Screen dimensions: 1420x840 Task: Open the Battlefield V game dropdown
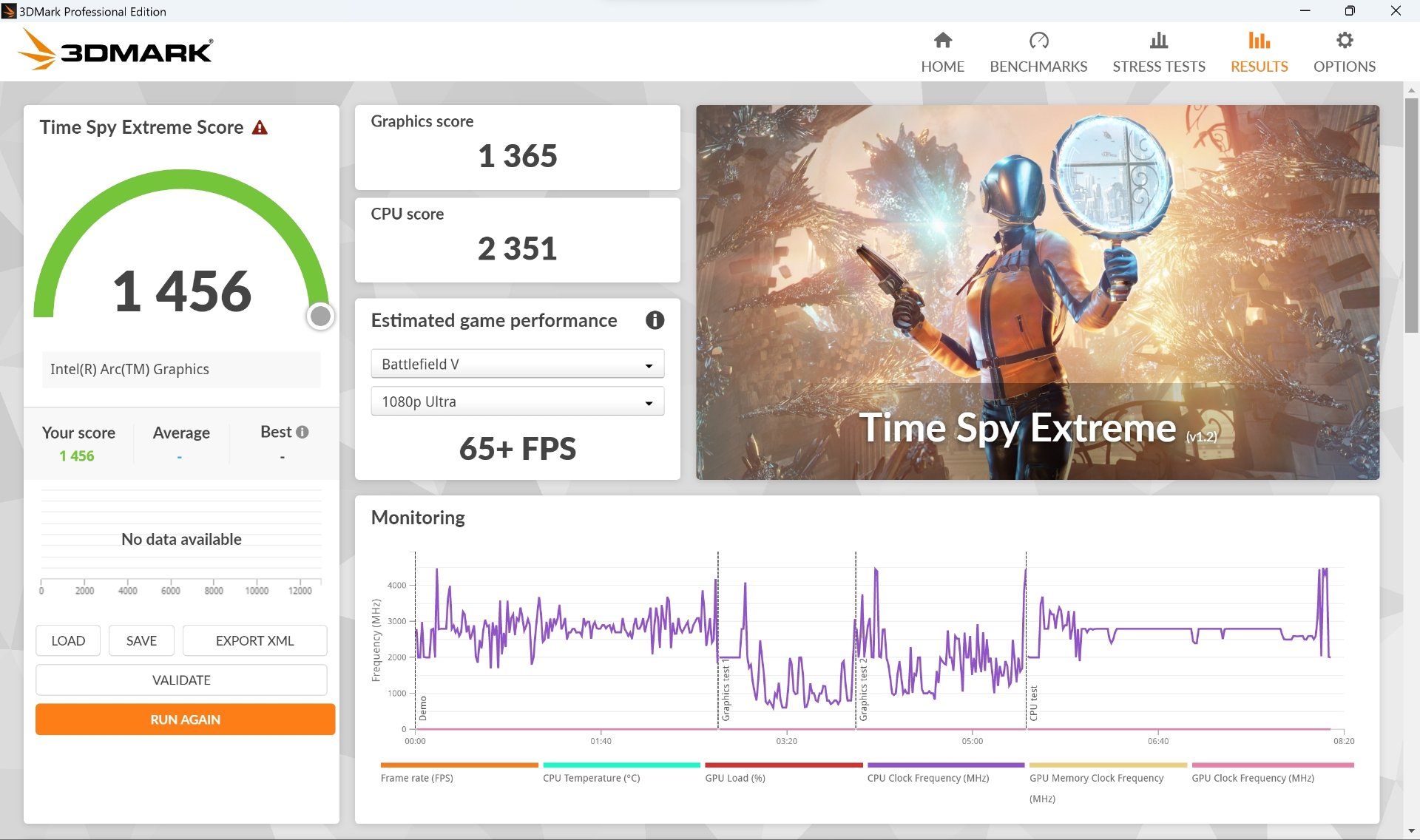(x=518, y=364)
